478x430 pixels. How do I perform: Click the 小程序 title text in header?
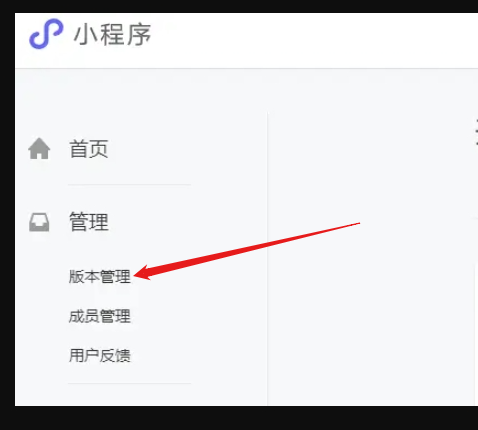(x=112, y=35)
